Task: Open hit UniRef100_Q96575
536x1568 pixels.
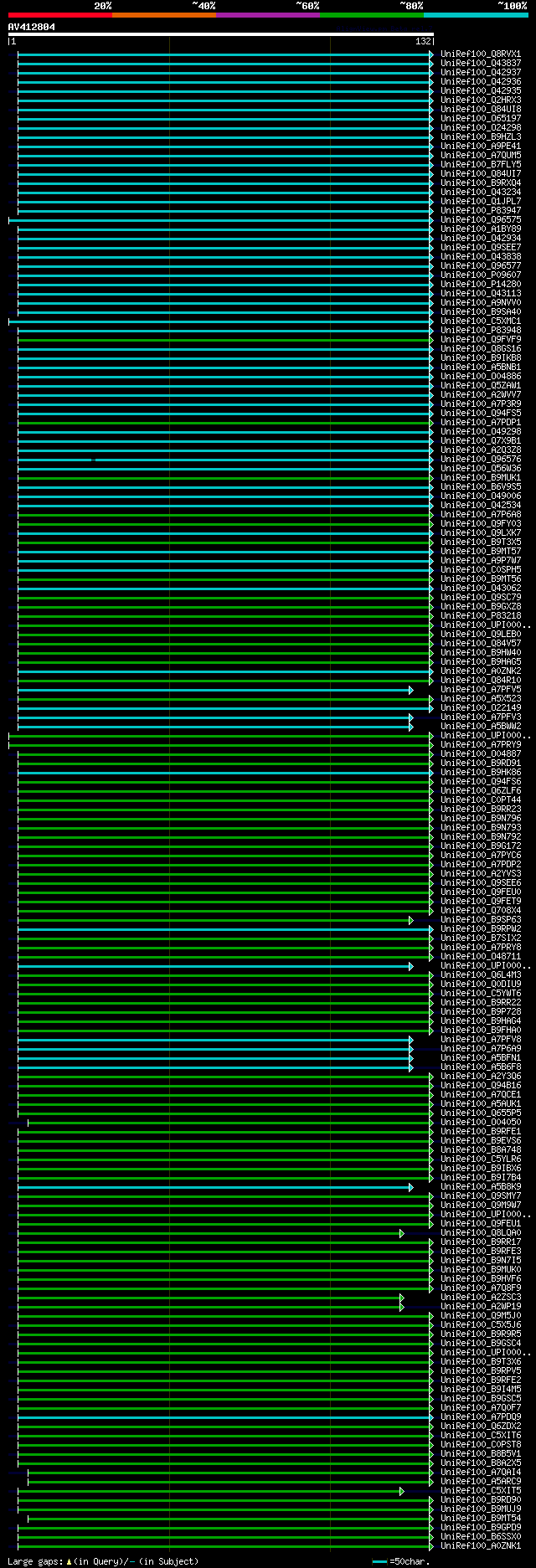Action: pyautogui.click(x=481, y=219)
